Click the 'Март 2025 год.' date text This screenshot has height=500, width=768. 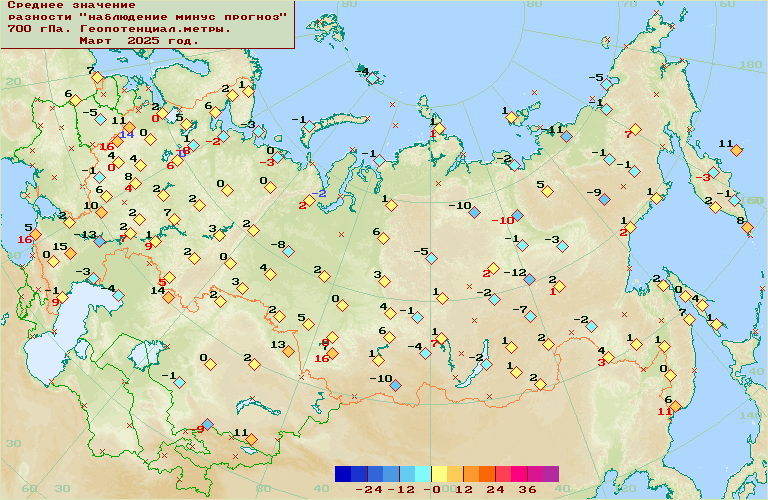point(139,41)
